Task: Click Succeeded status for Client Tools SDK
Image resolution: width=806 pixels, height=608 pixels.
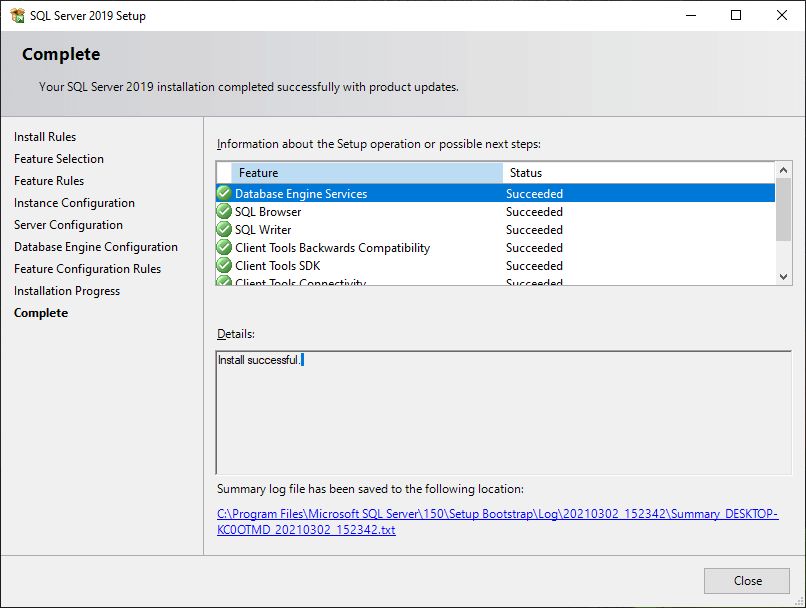Action: click(x=534, y=266)
